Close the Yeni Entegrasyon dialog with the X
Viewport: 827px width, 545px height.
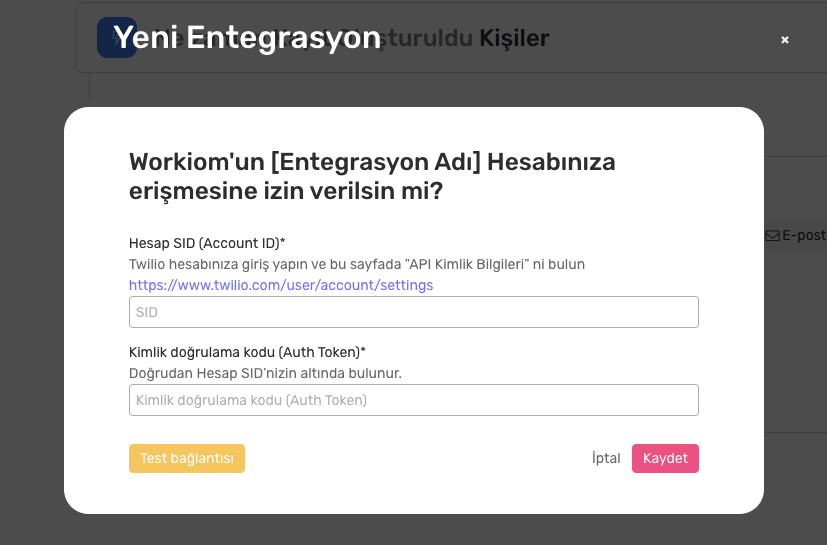click(785, 40)
